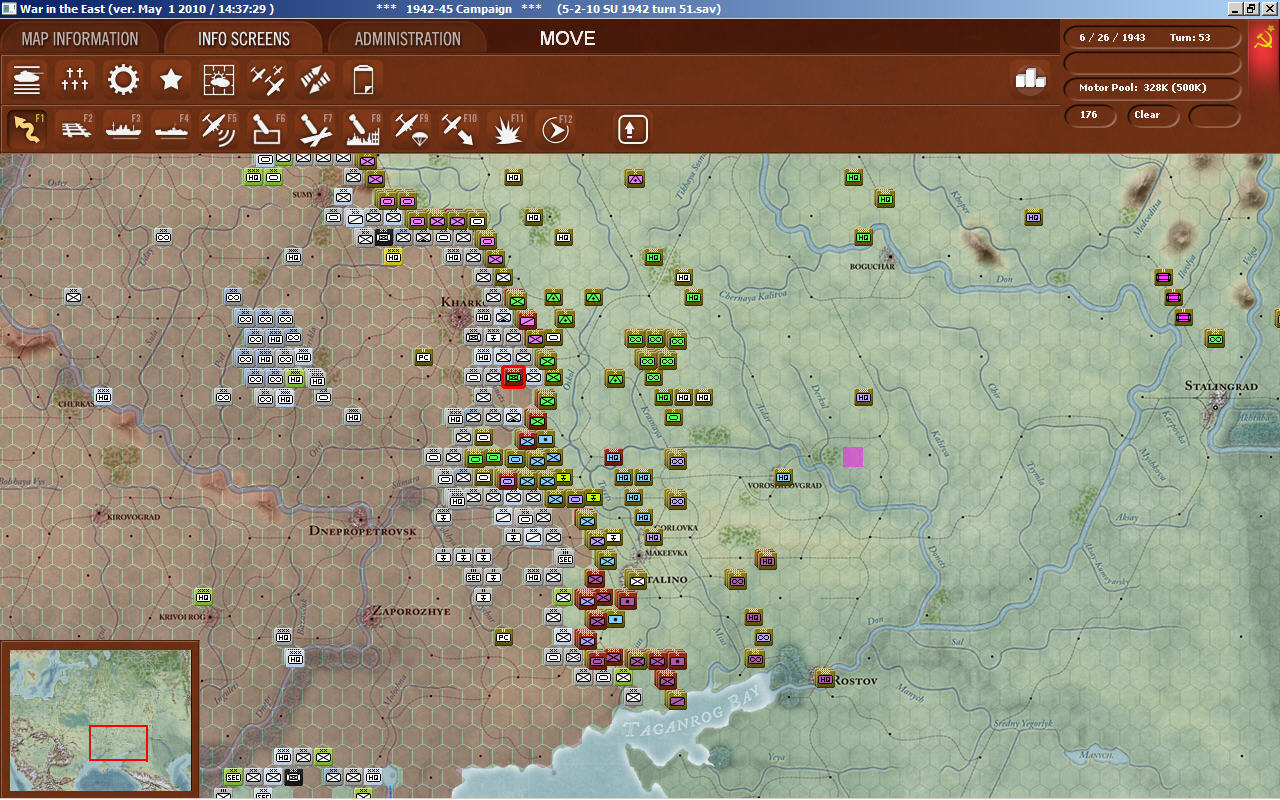Open the air doctrine planes icon

[267, 79]
